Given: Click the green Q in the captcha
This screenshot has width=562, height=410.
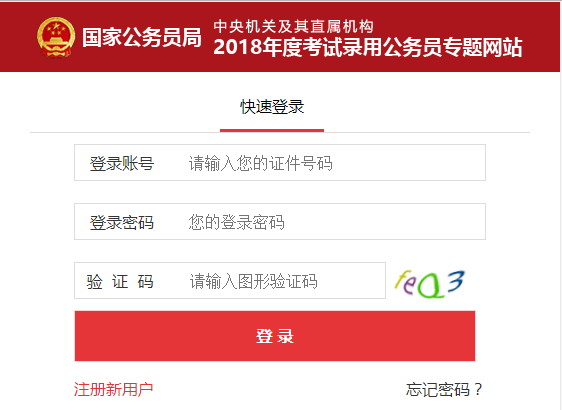Looking at the screenshot, I should tap(430, 287).
